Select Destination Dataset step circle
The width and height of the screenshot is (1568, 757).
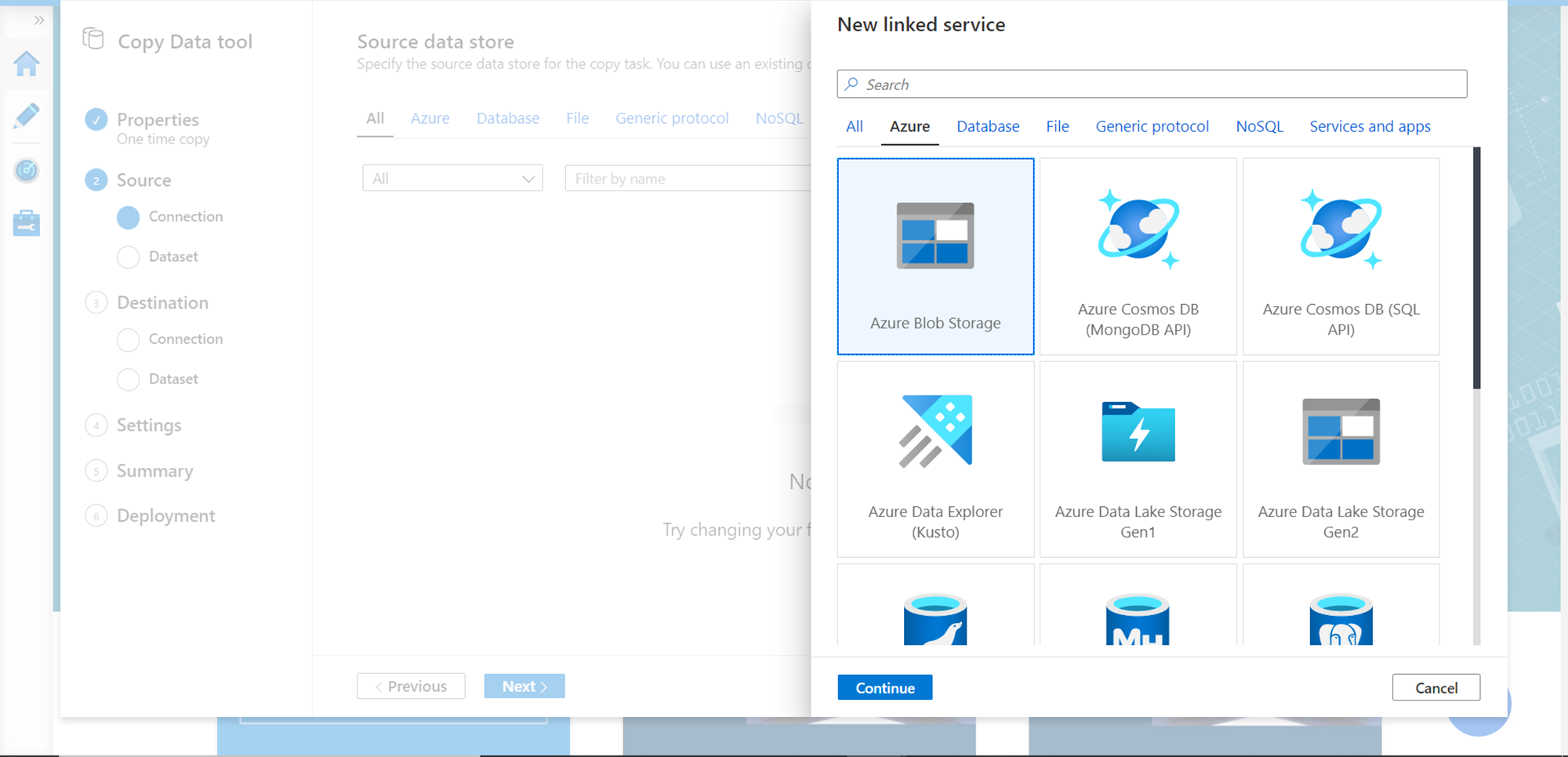(128, 379)
